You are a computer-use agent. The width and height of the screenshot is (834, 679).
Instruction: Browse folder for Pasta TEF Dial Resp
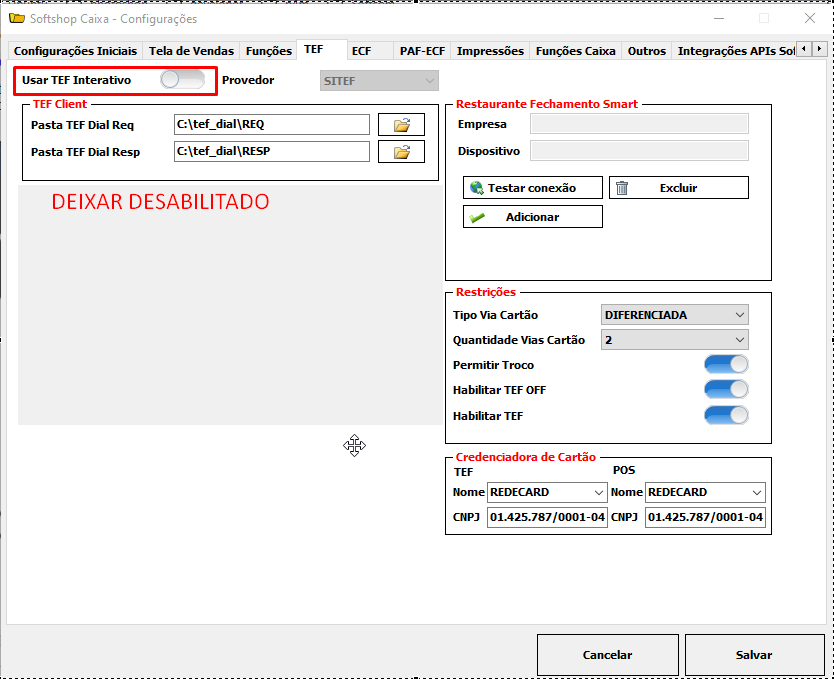[x=401, y=152]
